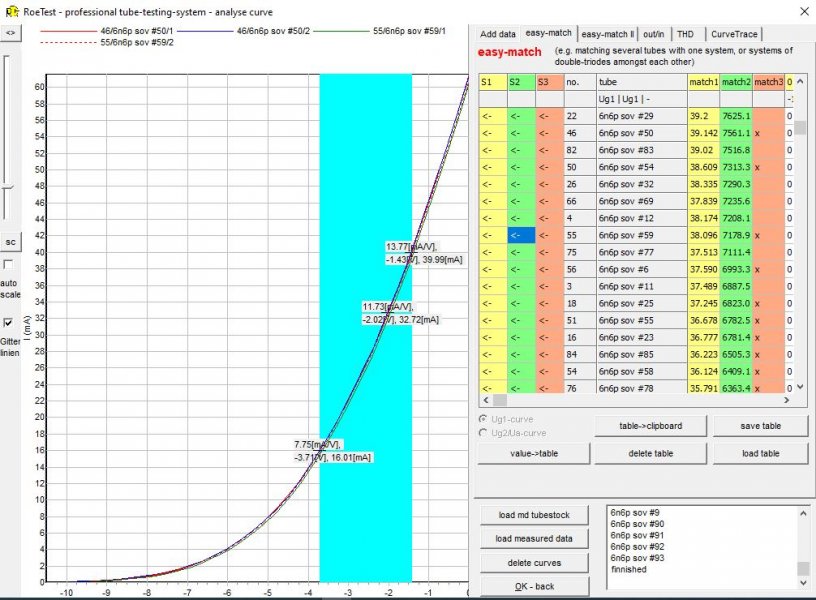
Task: Toggle the Gitterlinien grid lines checkbox
Action: pyautogui.click(x=9, y=323)
